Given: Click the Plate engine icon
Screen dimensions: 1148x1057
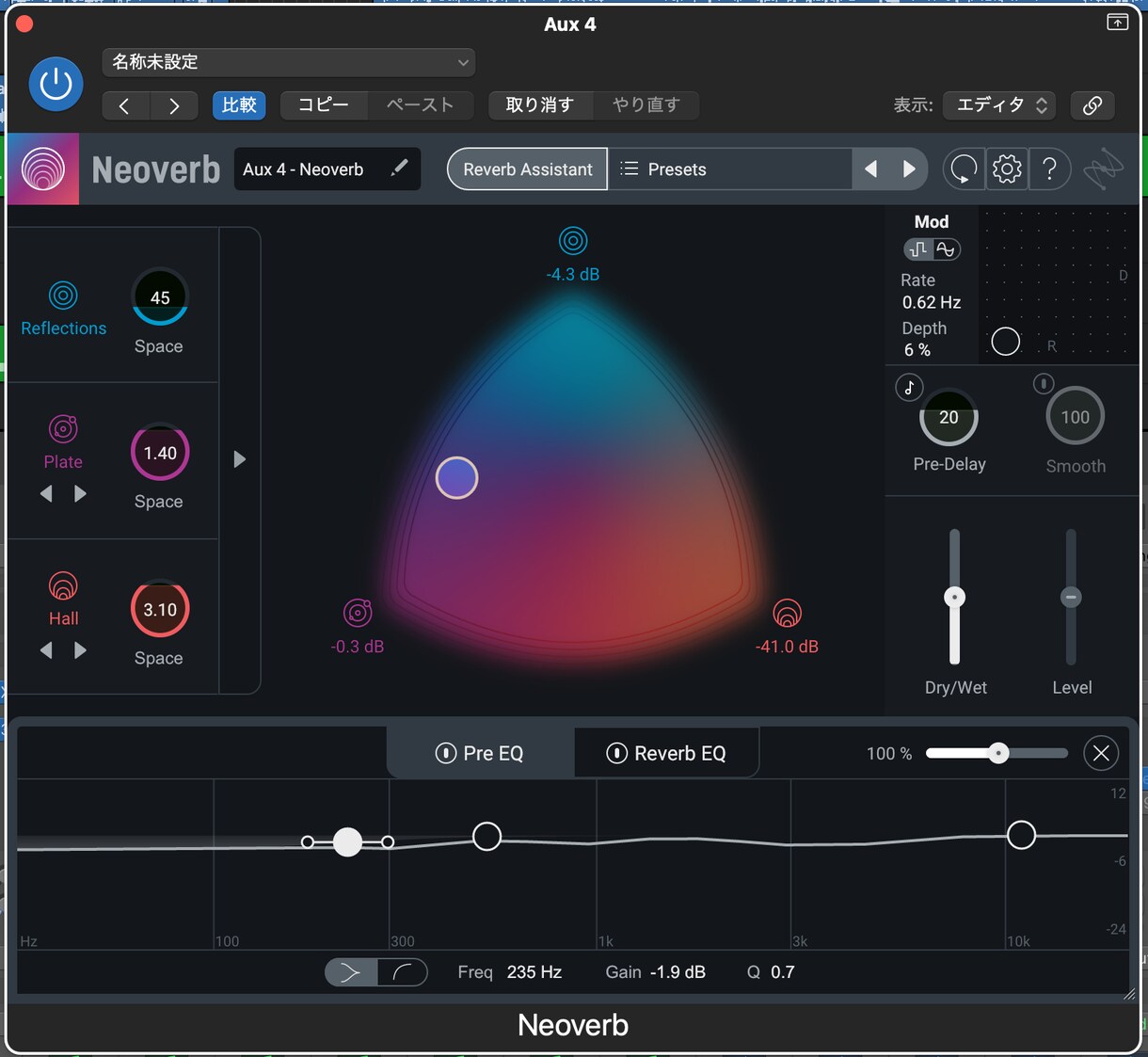Looking at the screenshot, I should click(63, 429).
